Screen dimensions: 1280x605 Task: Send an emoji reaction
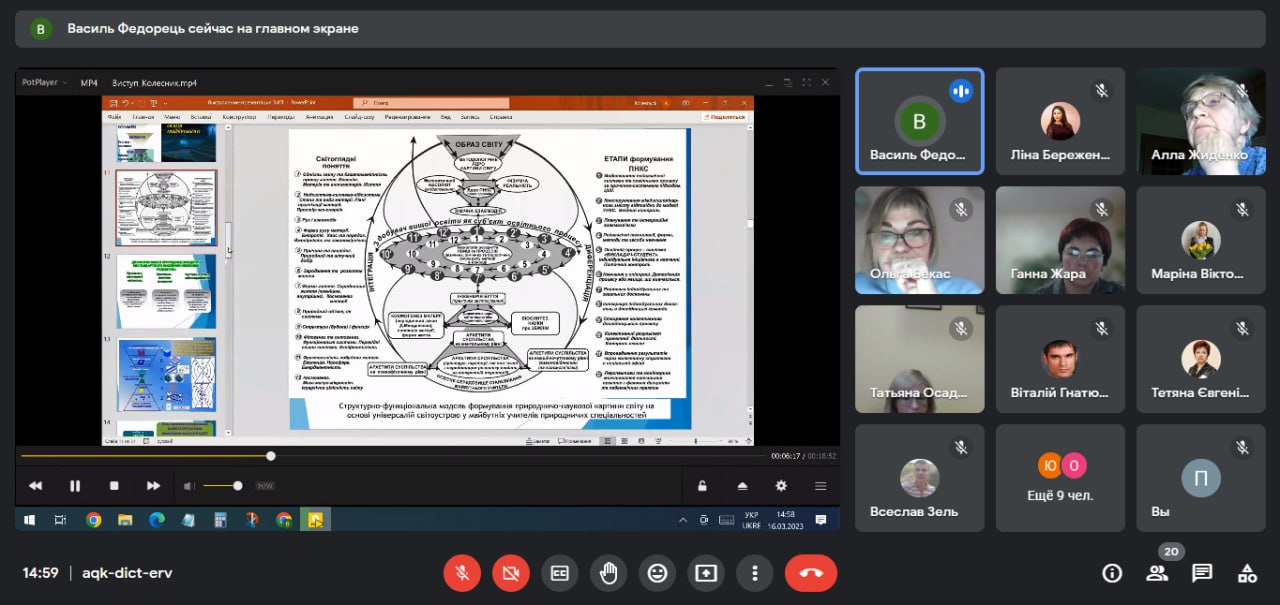click(x=657, y=573)
